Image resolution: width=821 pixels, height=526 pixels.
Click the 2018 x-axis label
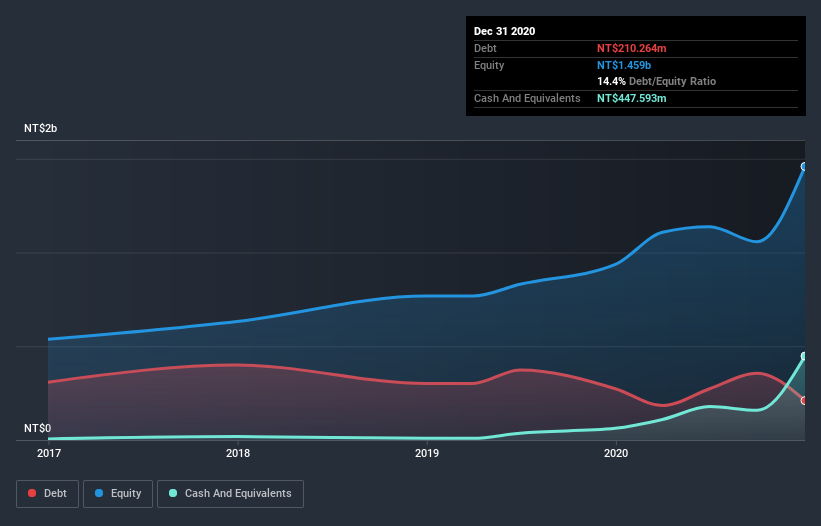pos(238,453)
